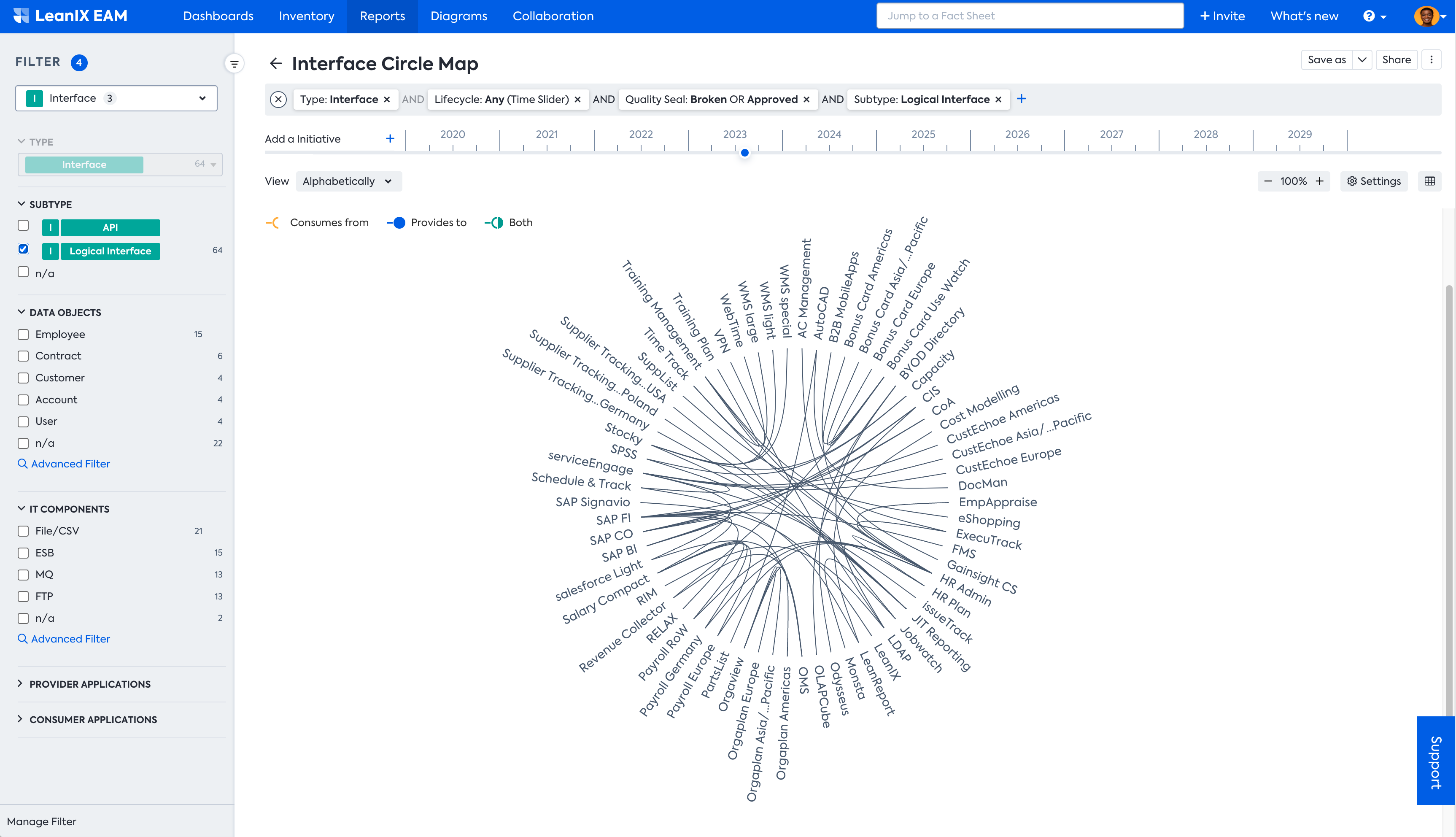Image resolution: width=1456 pixels, height=837 pixels.
Task: Uncheck the Logical Interface subtype
Action: tap(23, 249)
